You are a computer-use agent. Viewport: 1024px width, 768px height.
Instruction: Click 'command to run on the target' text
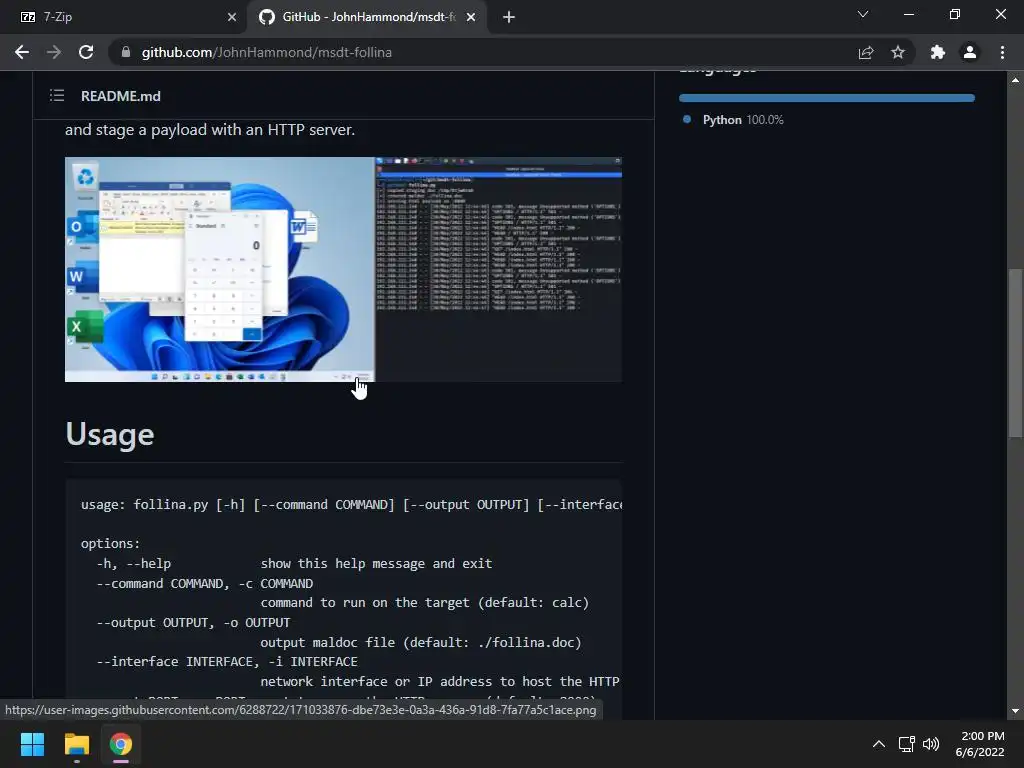pyautogui.click(x=365, y=603)
